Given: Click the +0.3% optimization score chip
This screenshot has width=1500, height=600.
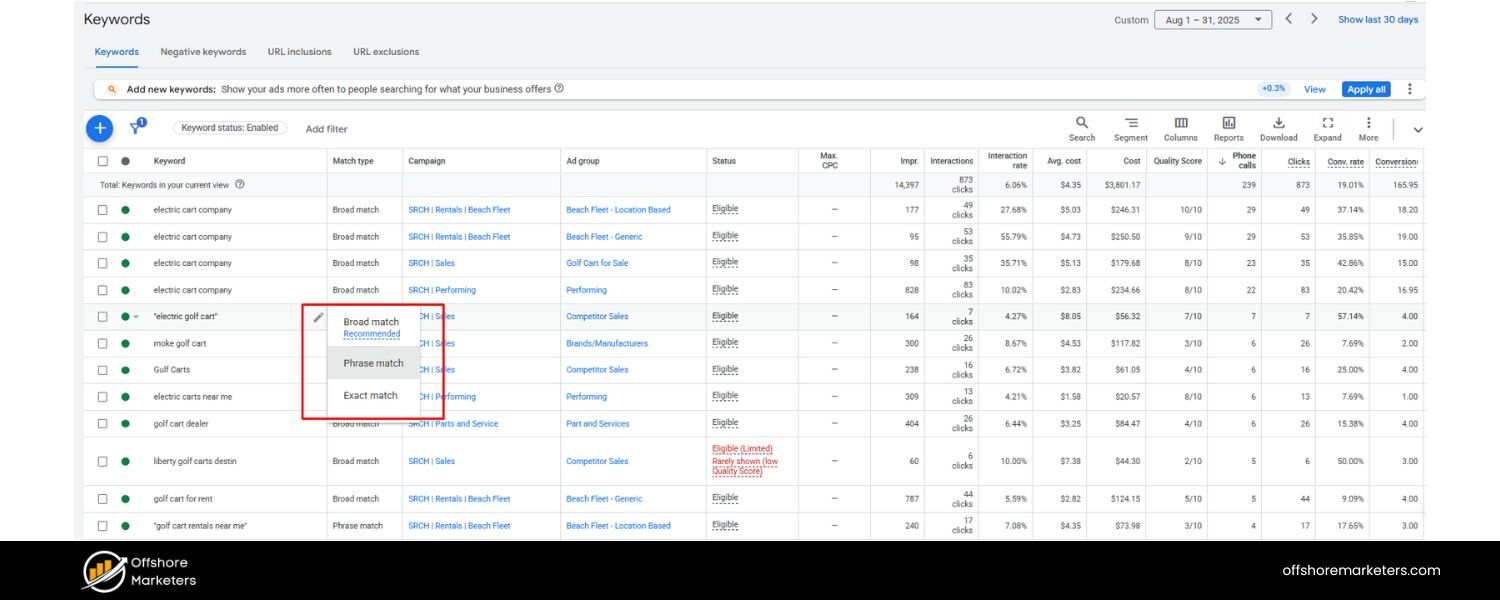Looking at the screenshot, I should coord(1272,88).
